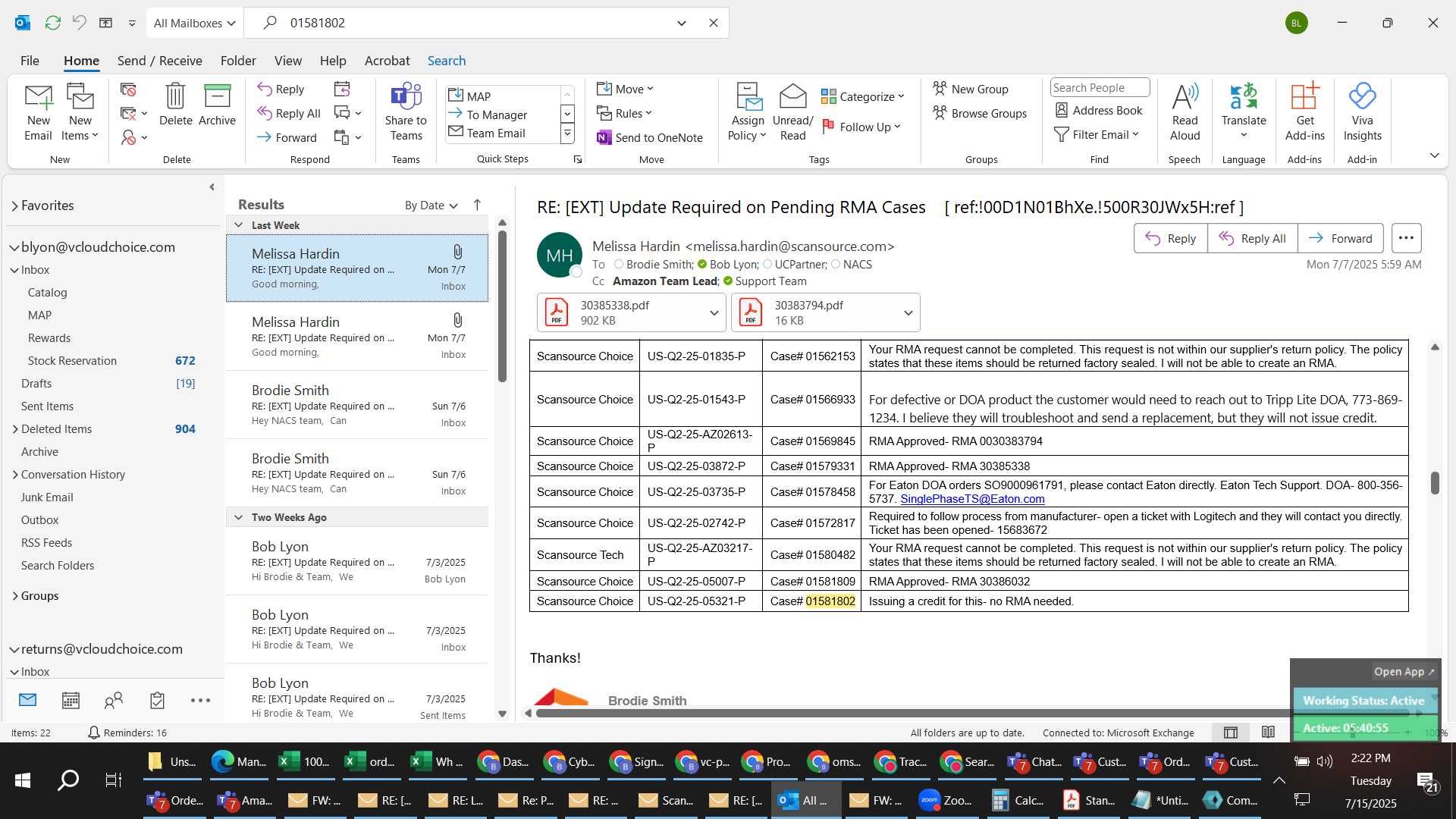Send message to OneNote
This screenshot has width=1456, height=819.
point(650,137)
